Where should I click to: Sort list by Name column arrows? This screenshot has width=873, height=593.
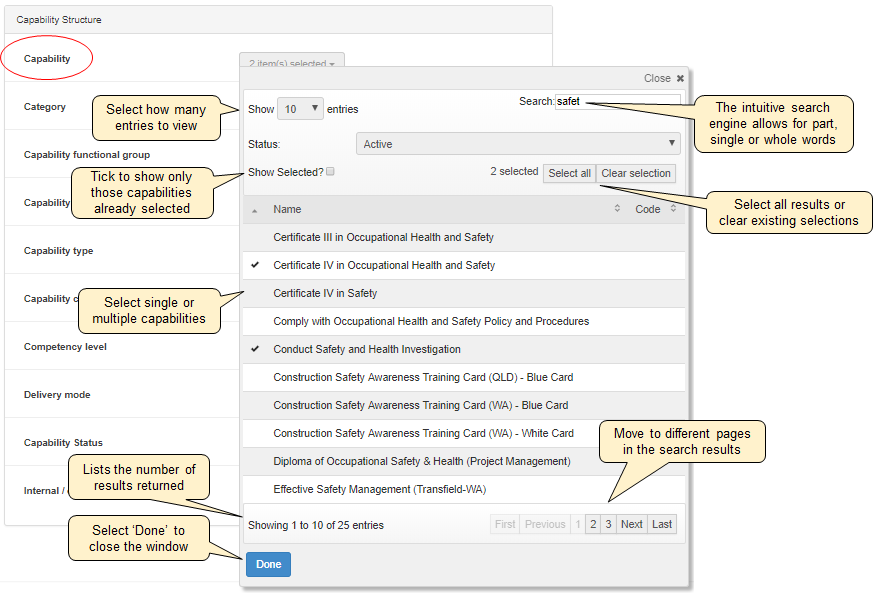tap(617, 209)
